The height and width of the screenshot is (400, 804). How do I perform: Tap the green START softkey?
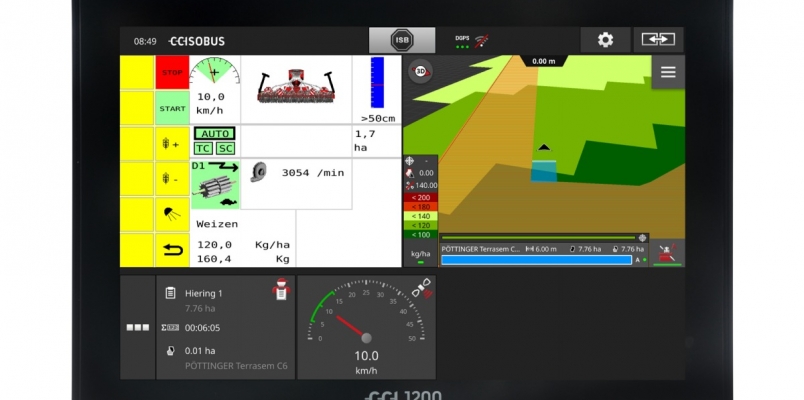coord(172,108)
